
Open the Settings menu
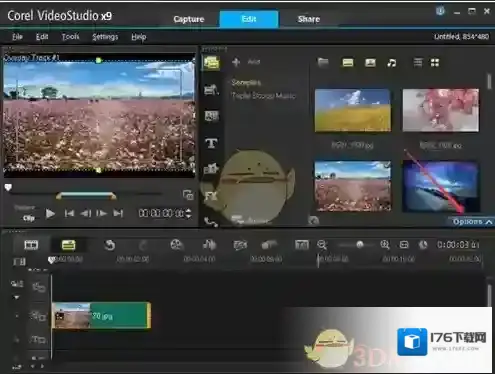(x=105, y=37)
